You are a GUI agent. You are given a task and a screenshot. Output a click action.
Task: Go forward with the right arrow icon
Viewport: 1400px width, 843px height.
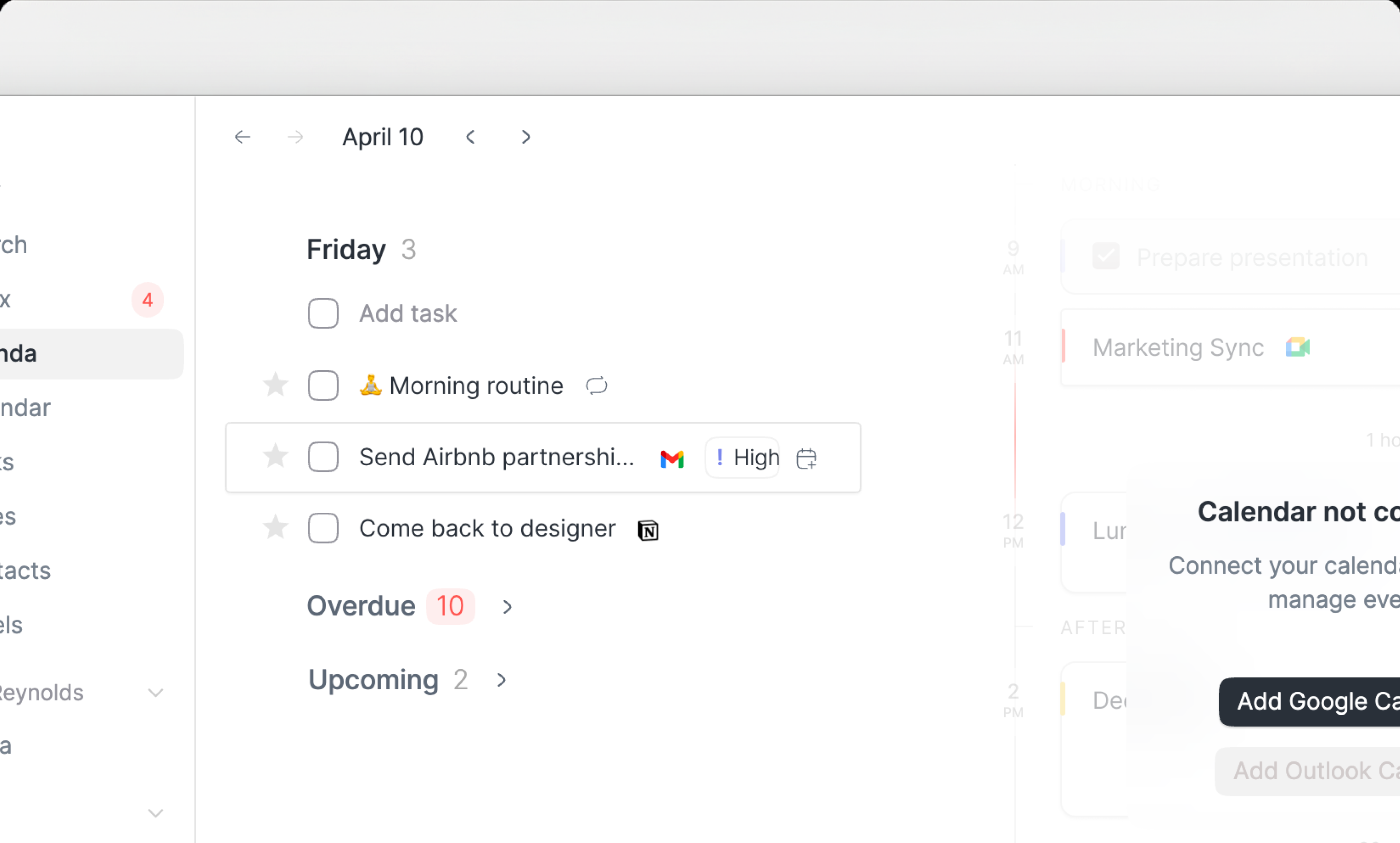295,137
